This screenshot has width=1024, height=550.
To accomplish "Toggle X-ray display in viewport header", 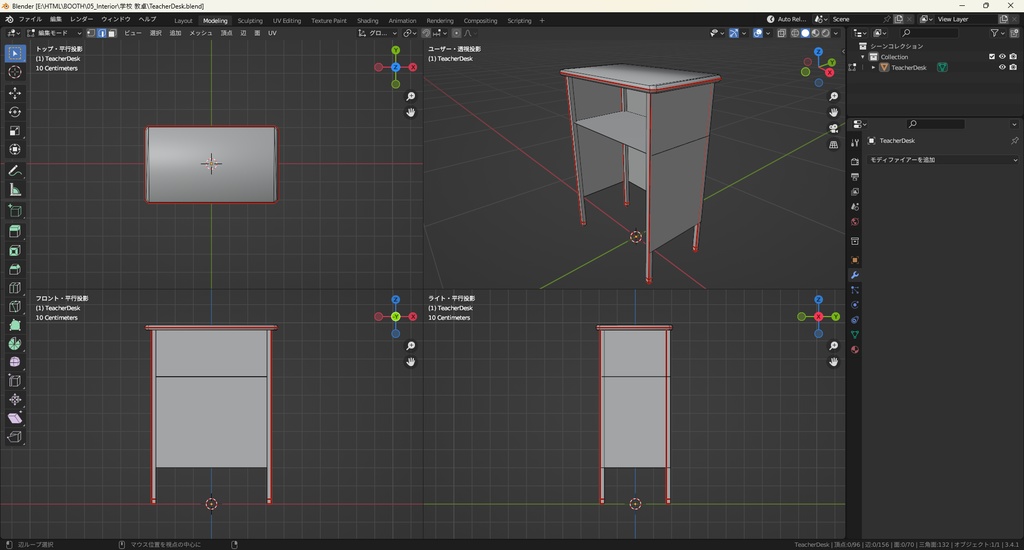I will (781, 33).
